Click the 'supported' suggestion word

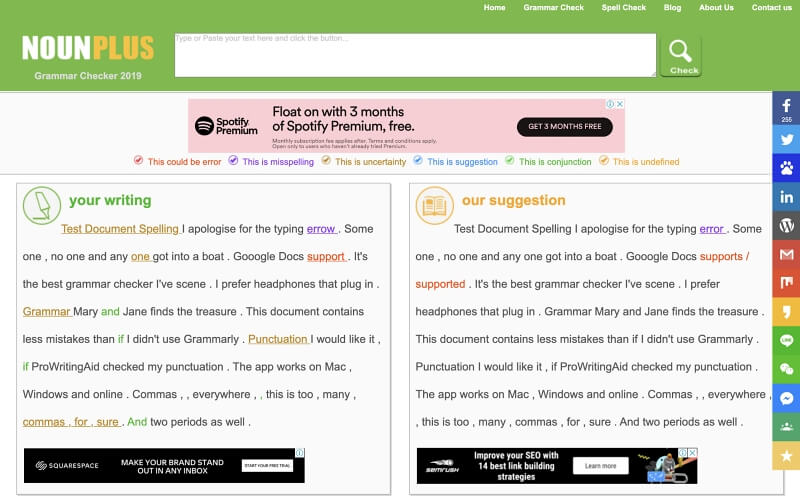click(440, 284)
